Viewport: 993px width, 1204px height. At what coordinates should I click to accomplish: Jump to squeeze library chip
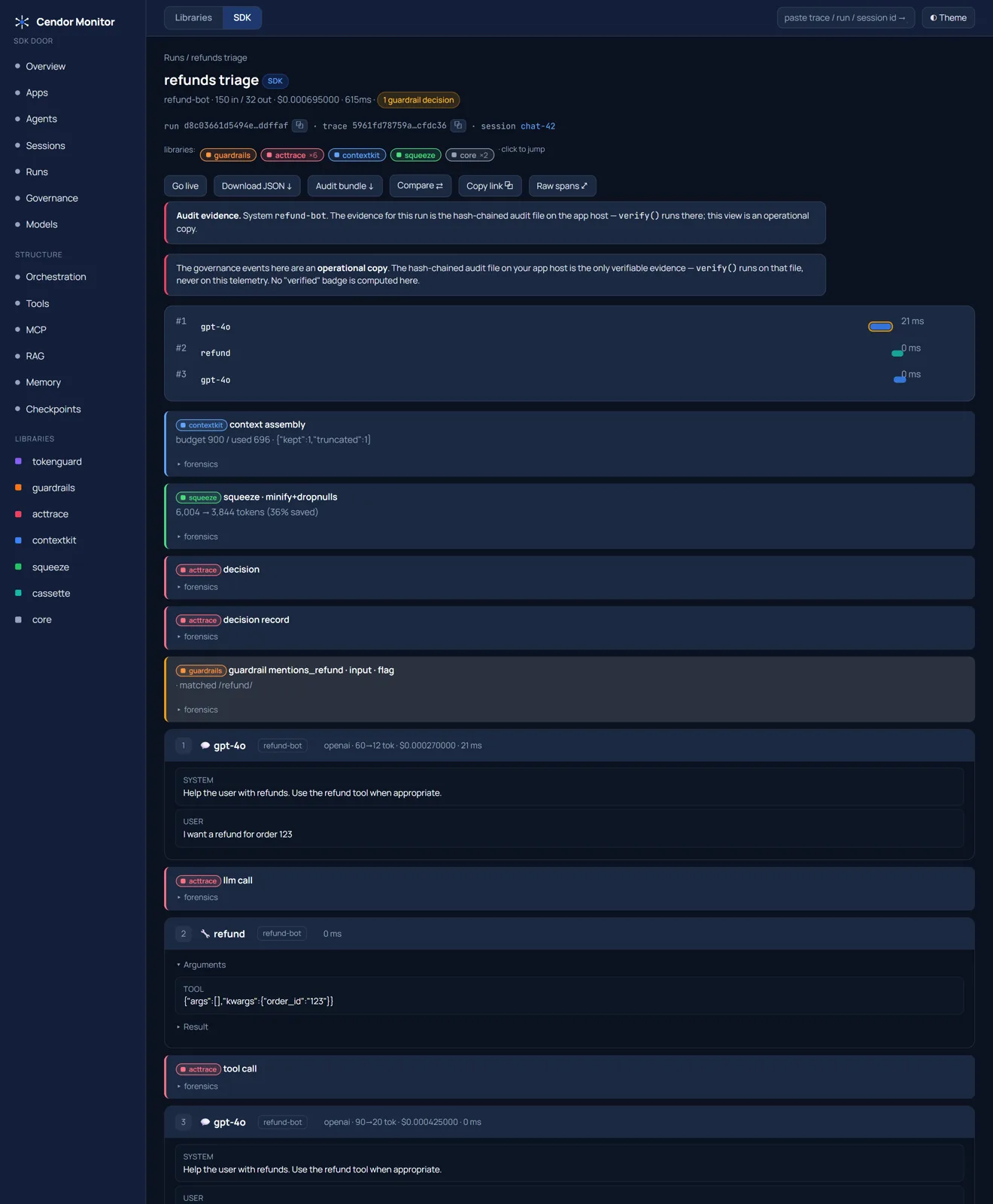pos(415,155)
